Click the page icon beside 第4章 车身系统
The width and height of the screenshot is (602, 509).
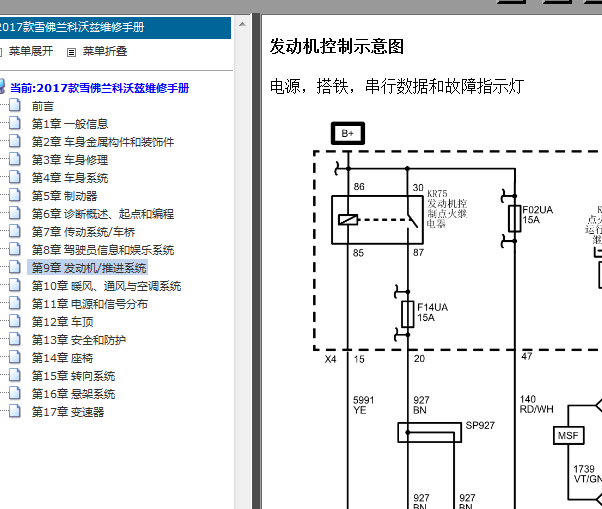(x=15, y=177)
